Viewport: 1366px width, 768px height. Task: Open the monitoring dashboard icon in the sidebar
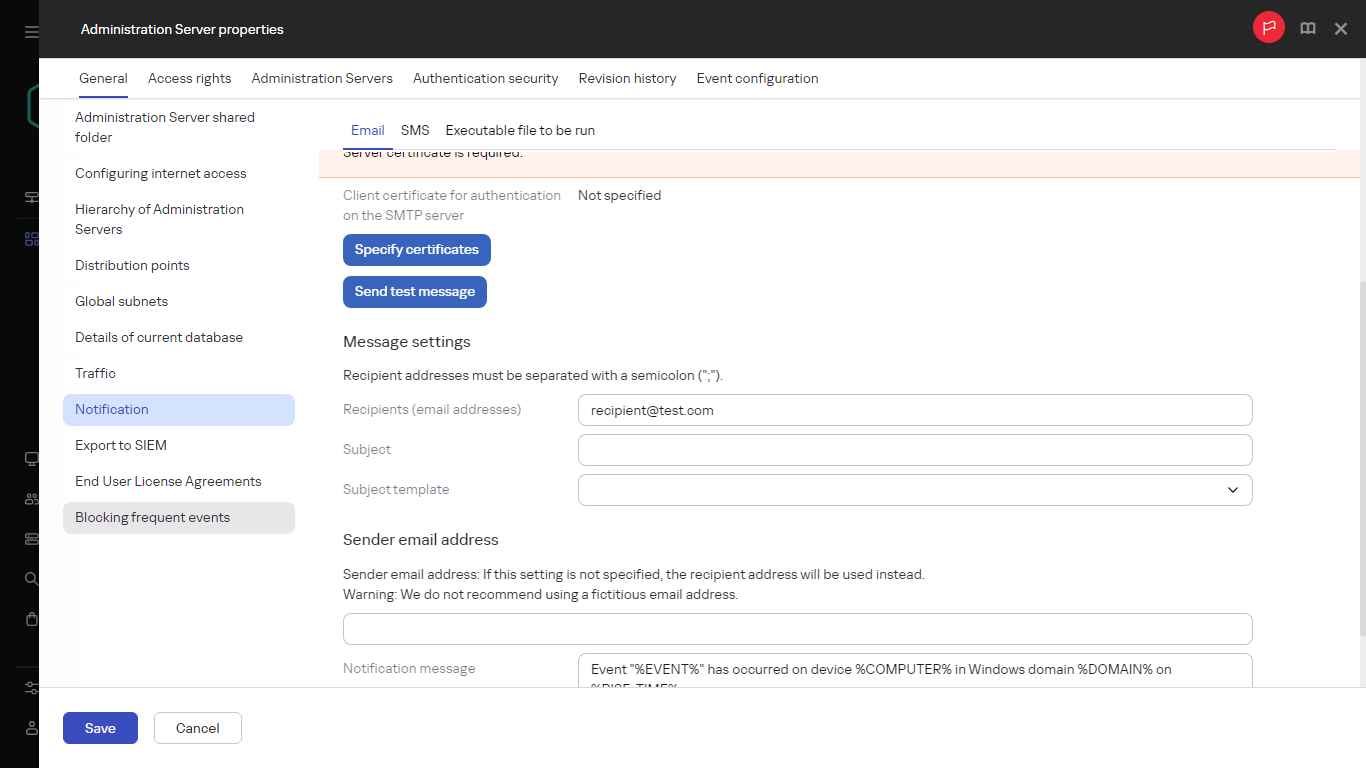[x=31, y=197]
